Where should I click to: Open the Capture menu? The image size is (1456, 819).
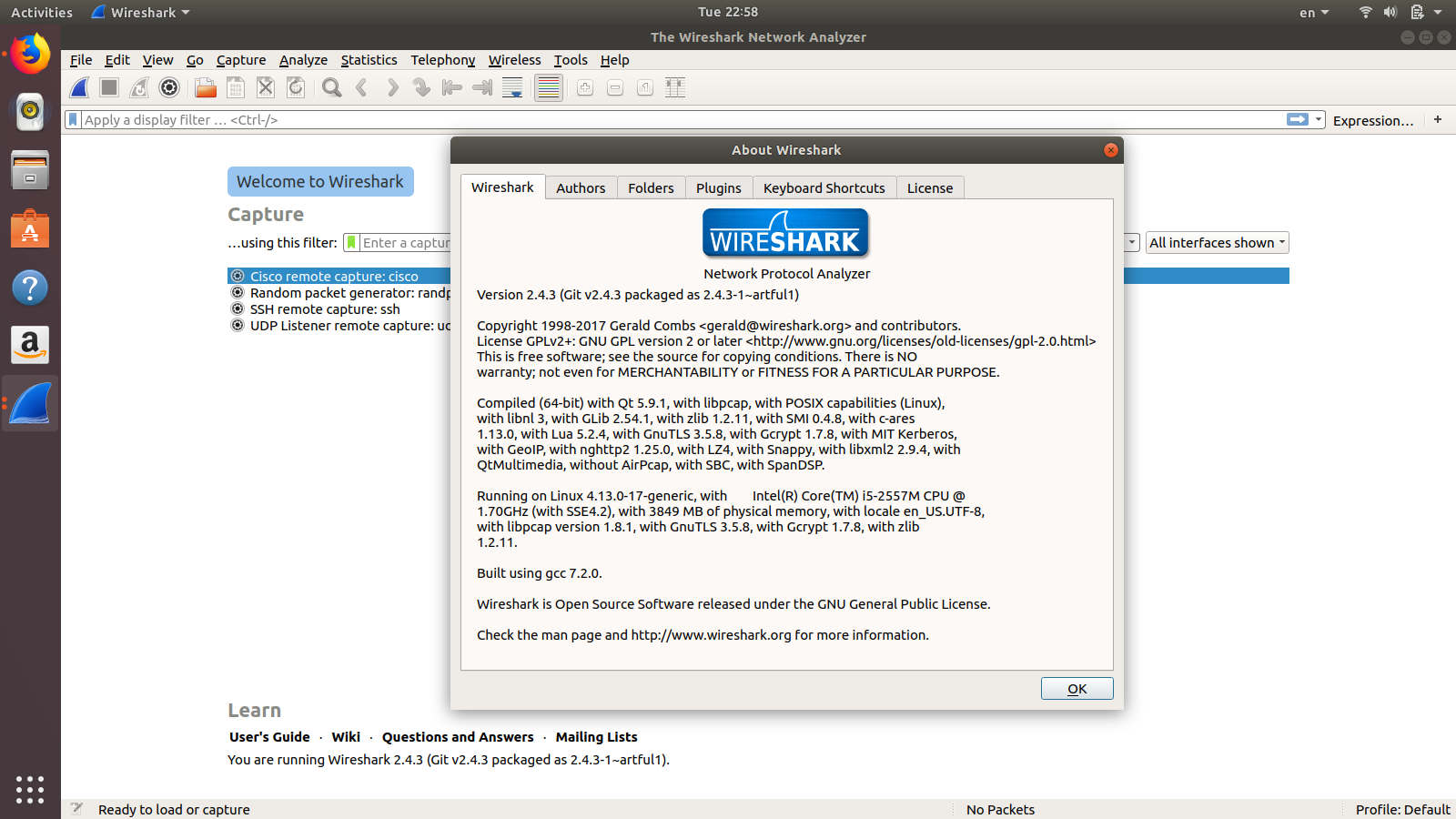pos(241,60)
